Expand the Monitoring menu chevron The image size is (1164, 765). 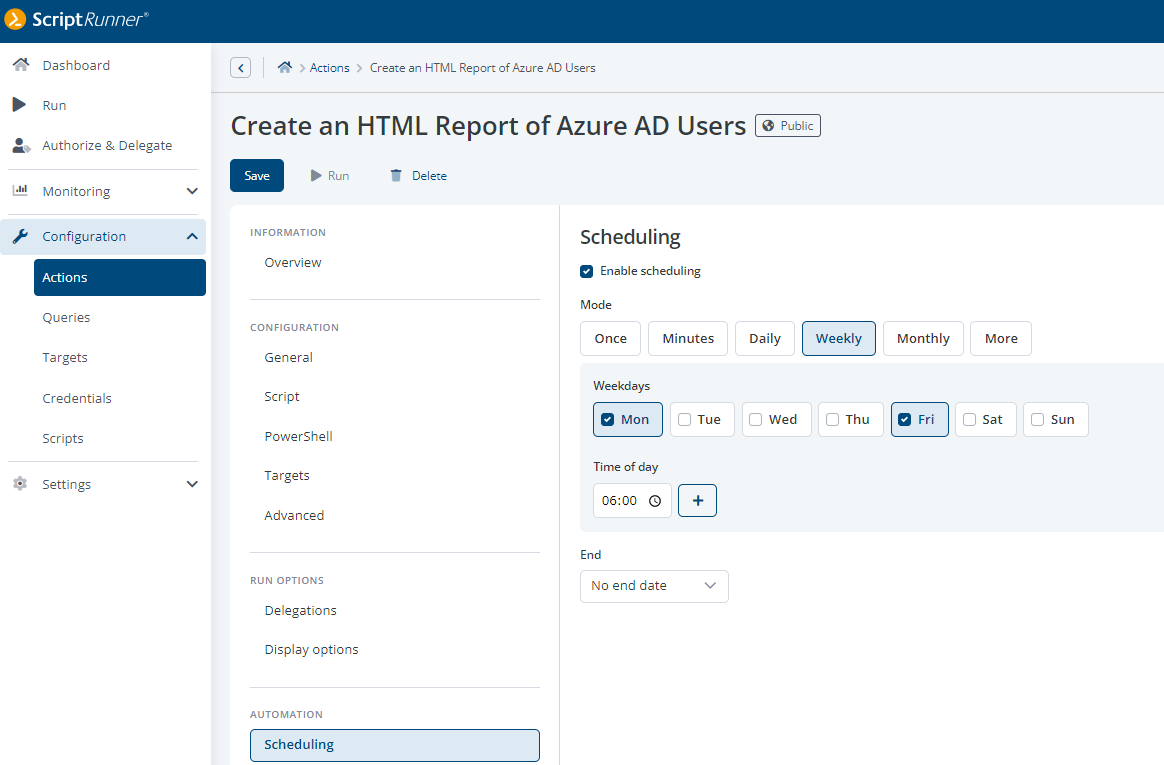click(192, 191)
